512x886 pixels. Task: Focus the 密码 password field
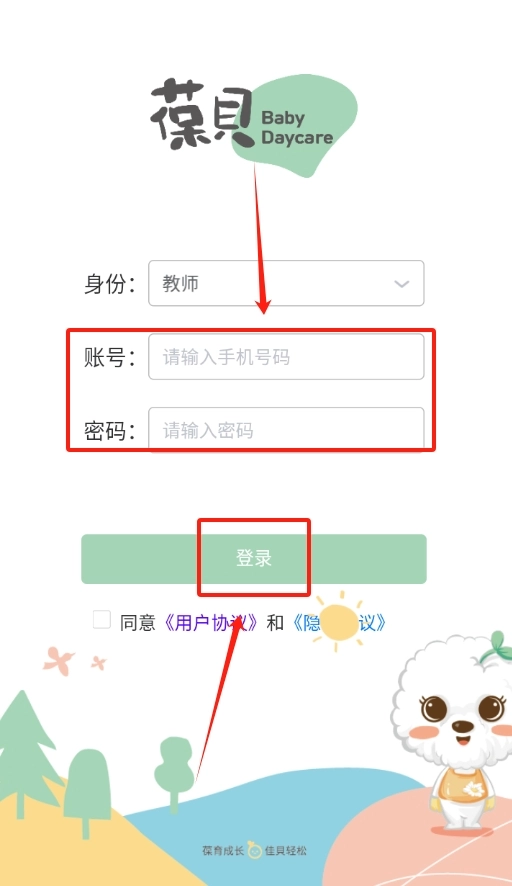(286, 429)
